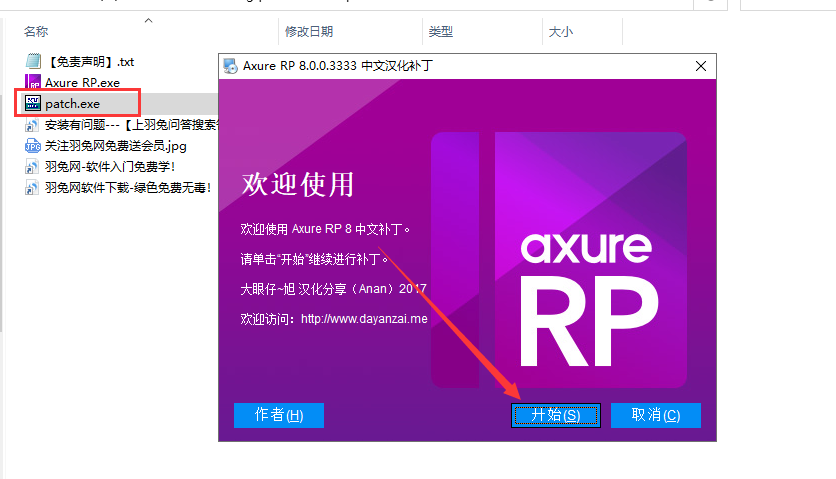
Task: Click the Axure RP 8.0.0.3333 中文汉化补丁 title text
Action: [338, 66]
